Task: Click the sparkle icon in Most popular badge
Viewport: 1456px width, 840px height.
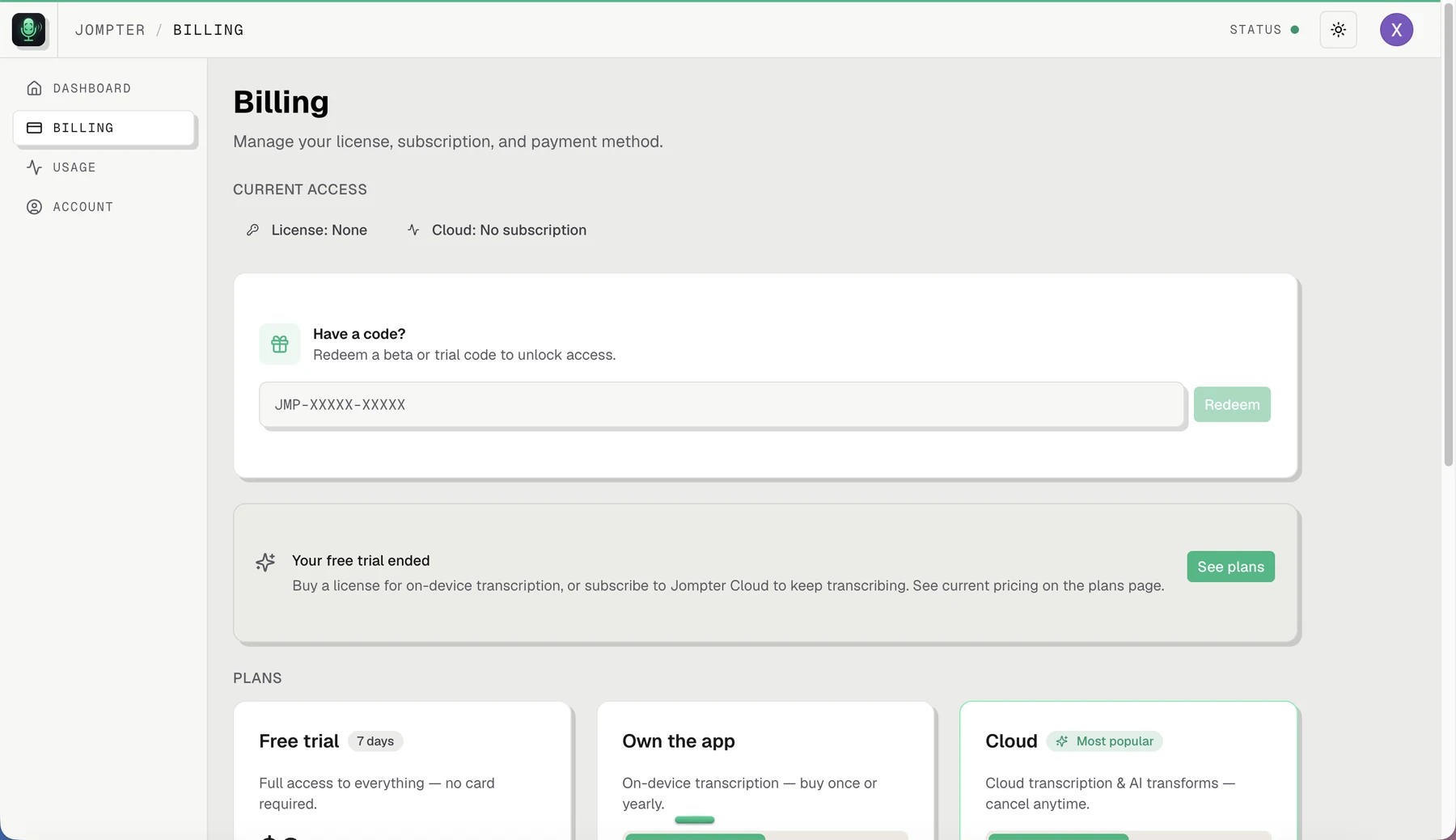Action: tap(1061, 741)
